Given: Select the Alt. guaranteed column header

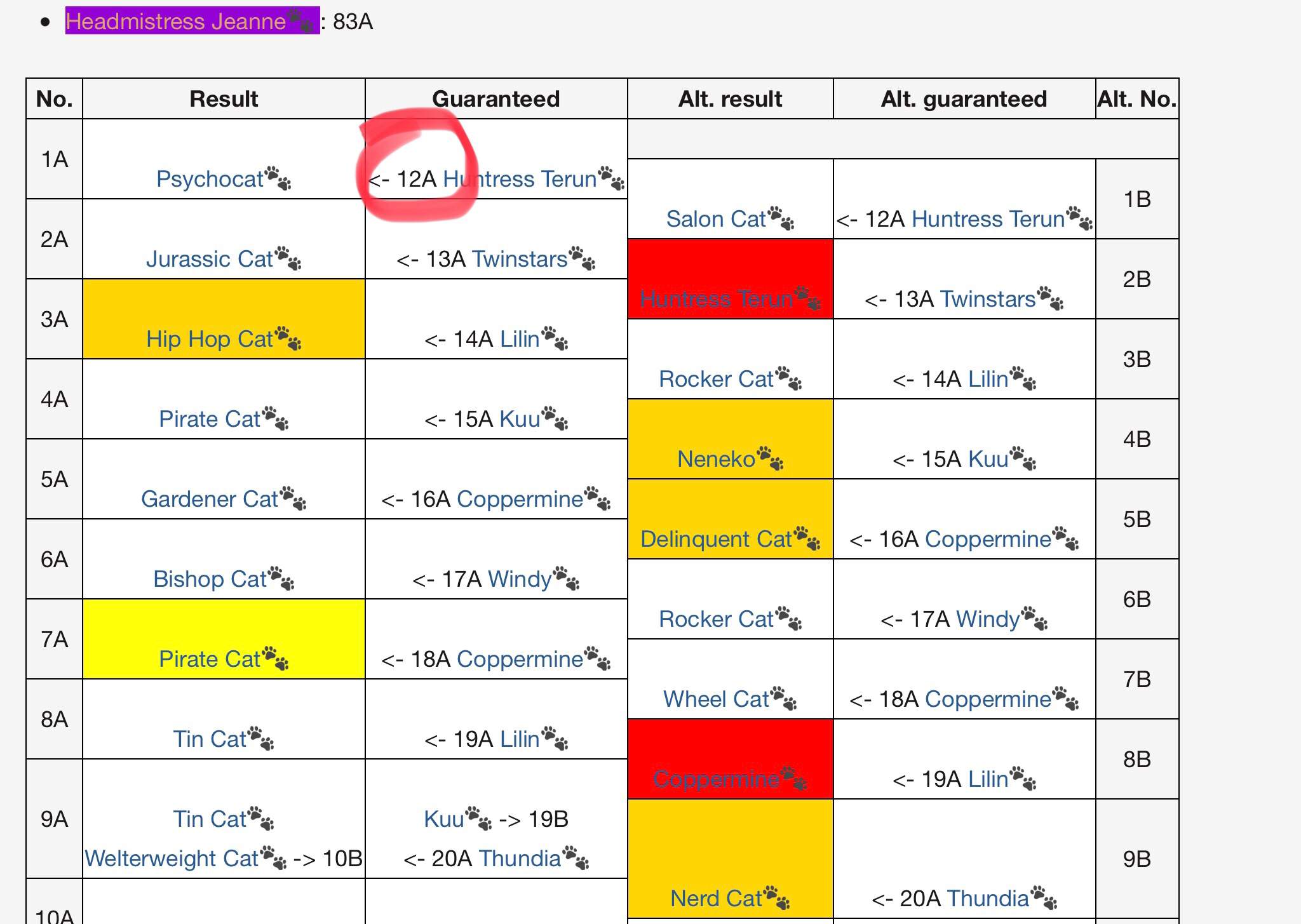Looking at the screenshot, I should pos(964,99).
